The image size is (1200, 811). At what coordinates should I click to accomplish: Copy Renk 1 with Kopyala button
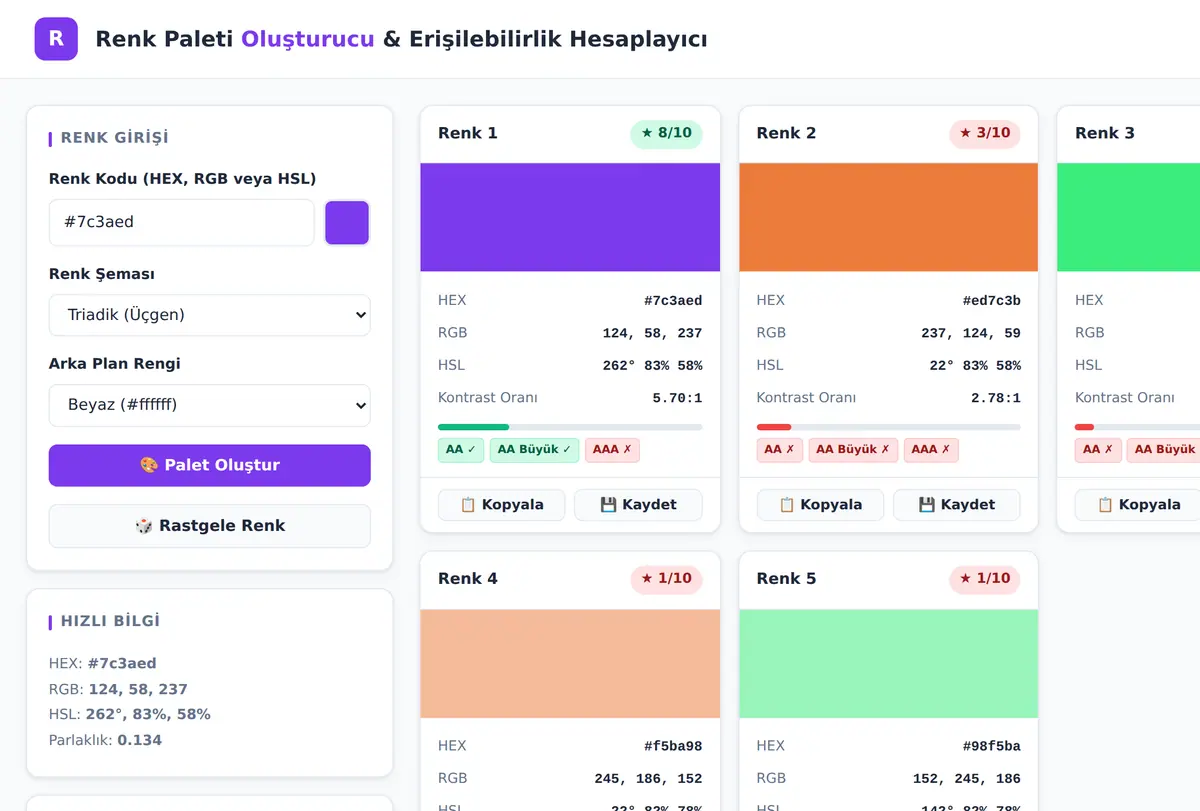[x=502, y=505]
